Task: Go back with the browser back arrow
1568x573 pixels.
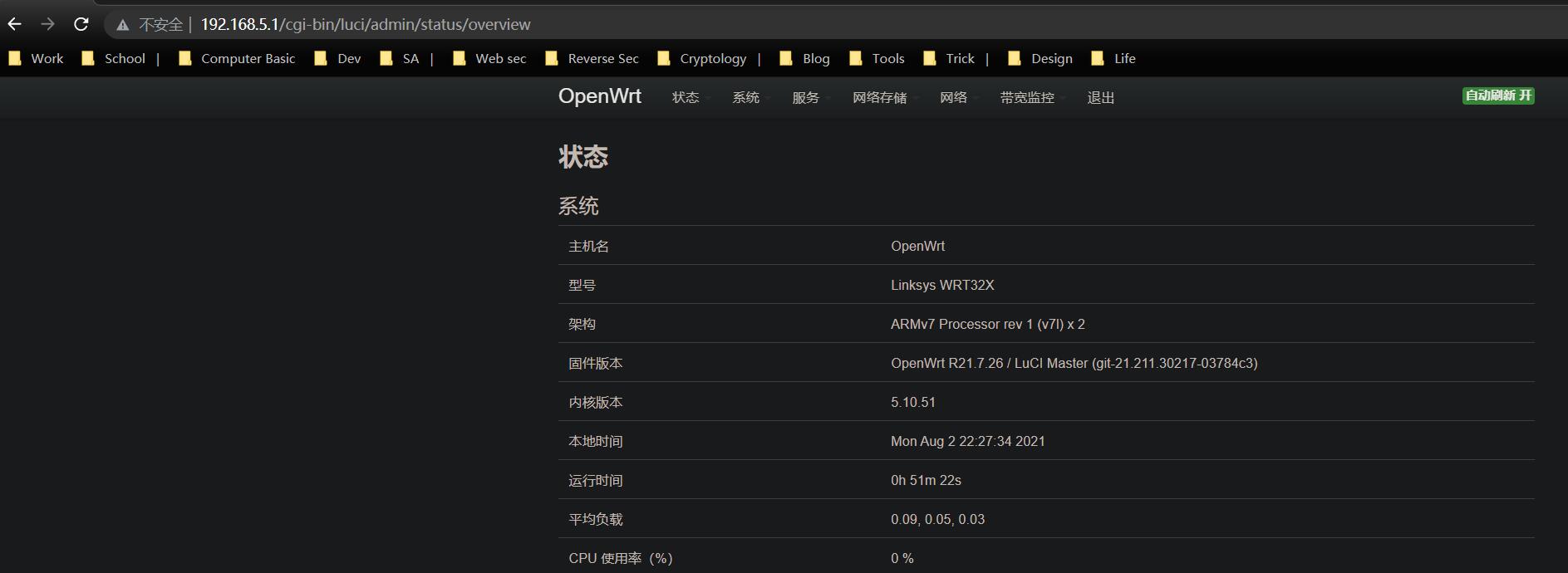Action: pyautogui.click(x=15, y=24)
